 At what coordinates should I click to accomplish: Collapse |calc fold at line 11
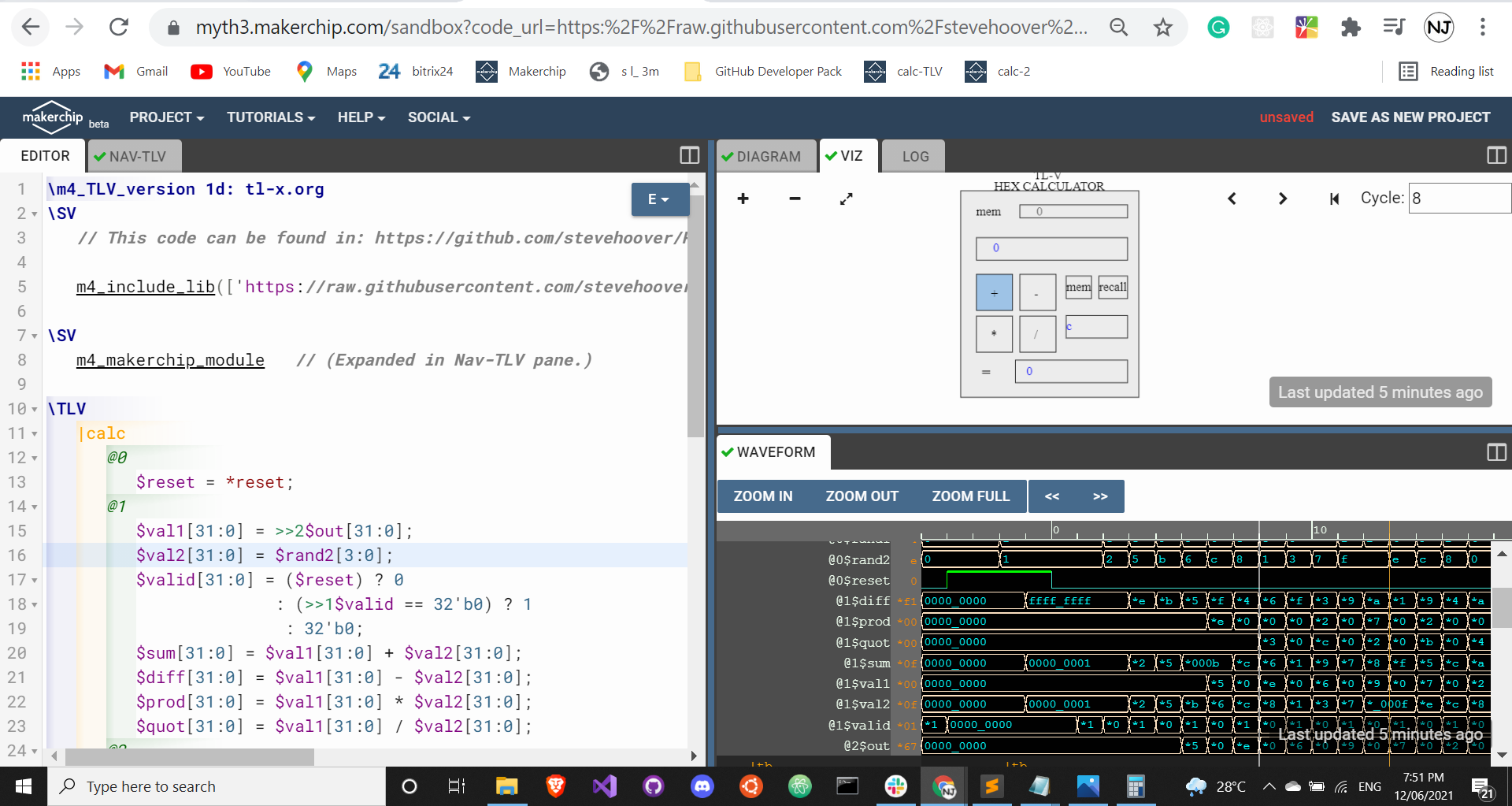click(x=35, y=434)
